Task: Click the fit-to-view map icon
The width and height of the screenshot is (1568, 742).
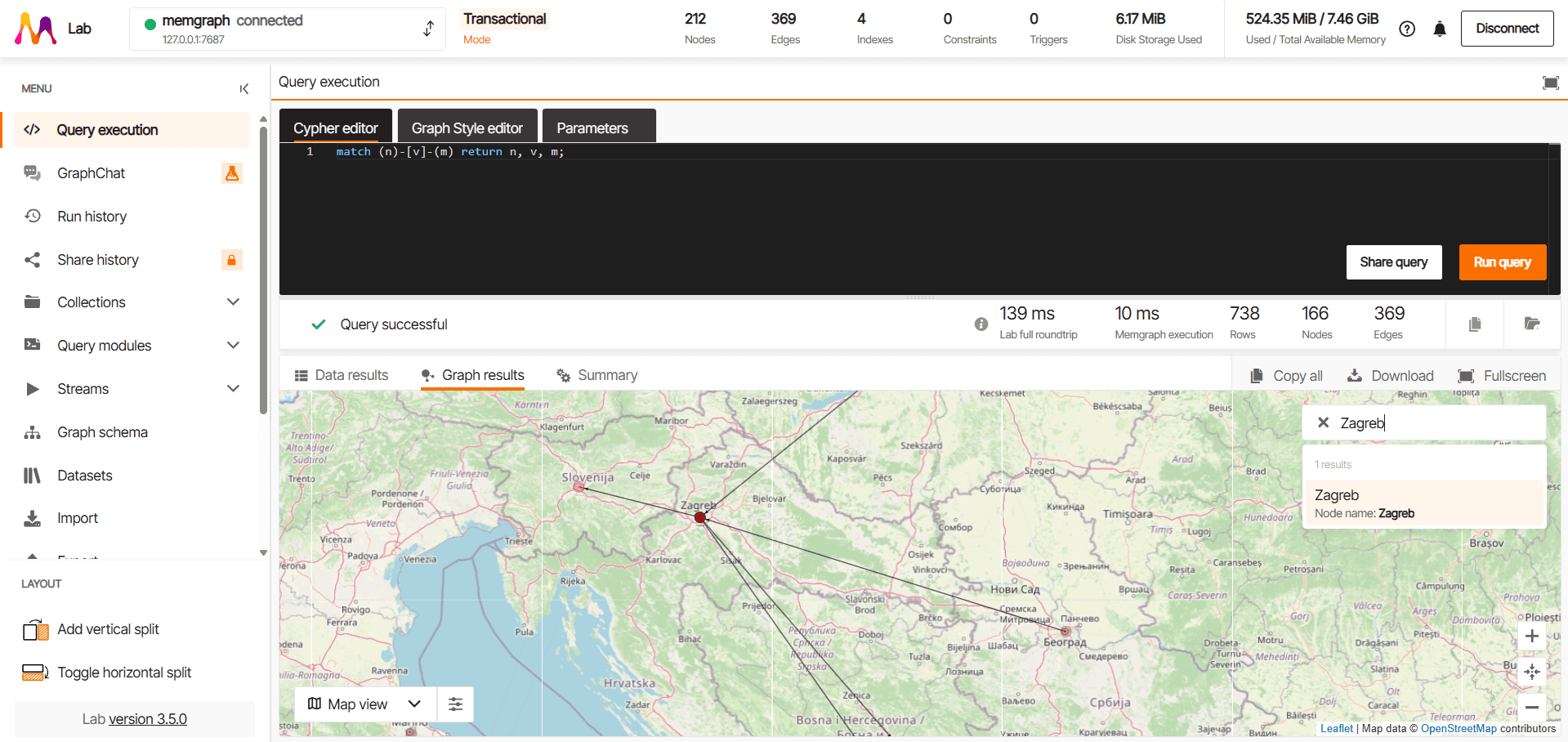Action: click(x=1532, y=672)
